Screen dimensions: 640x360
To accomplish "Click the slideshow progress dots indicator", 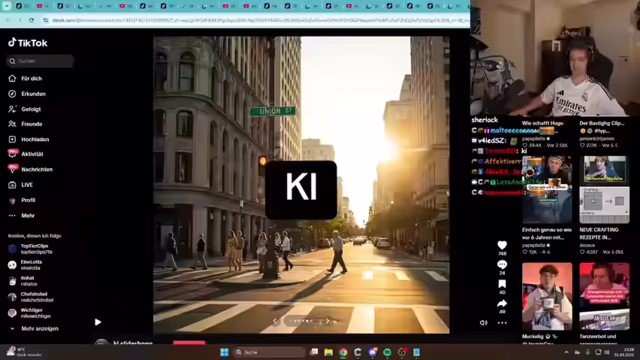I will tap(301, 321).
